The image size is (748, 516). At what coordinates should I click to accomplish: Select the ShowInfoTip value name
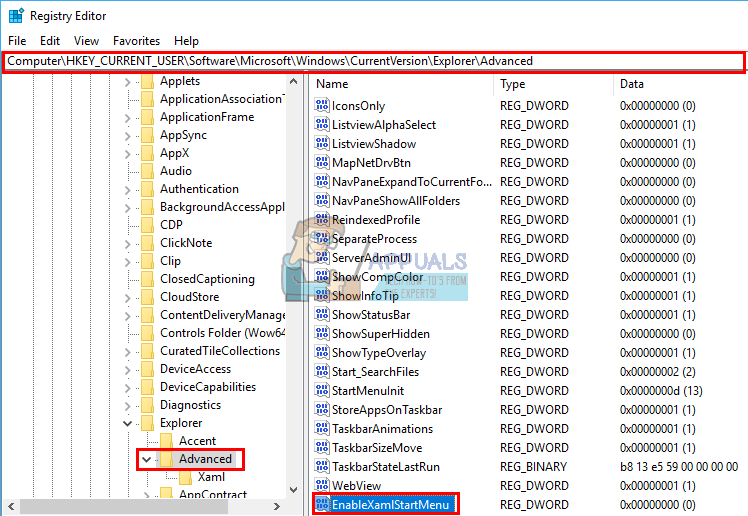(365, 296)
